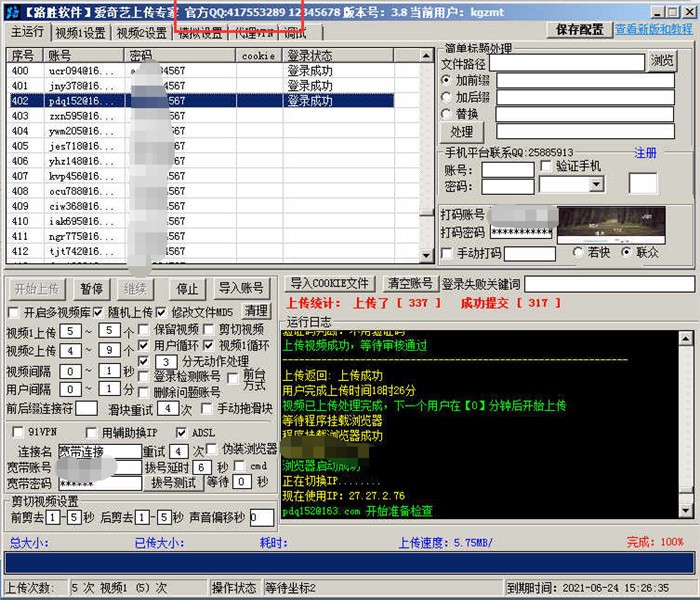
Task: Click the 连接名 input field
Action: point(100,451)
